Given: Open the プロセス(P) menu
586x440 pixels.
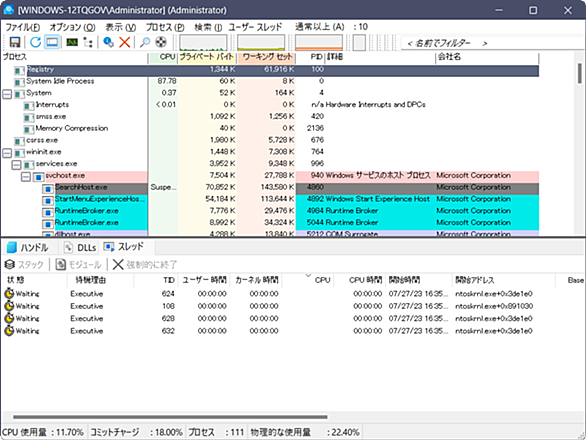Looking at the screenshot, I should (x=165, y=27).
